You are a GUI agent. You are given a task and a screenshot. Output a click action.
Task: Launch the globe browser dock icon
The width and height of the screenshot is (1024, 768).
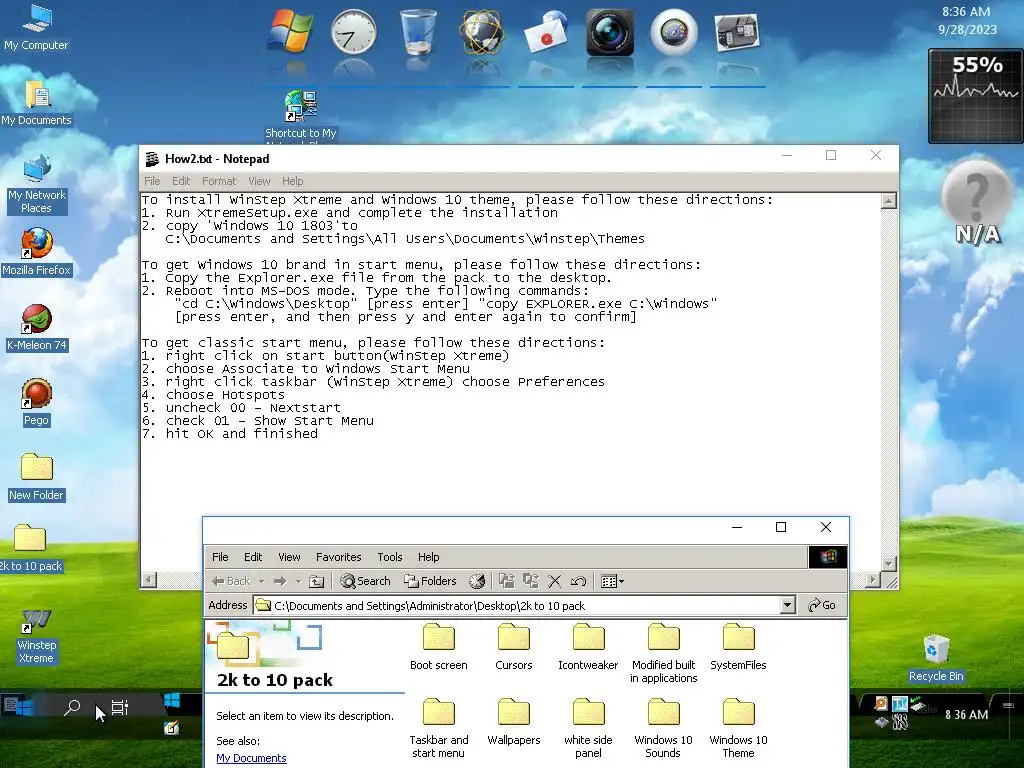[x=481, y=31]
